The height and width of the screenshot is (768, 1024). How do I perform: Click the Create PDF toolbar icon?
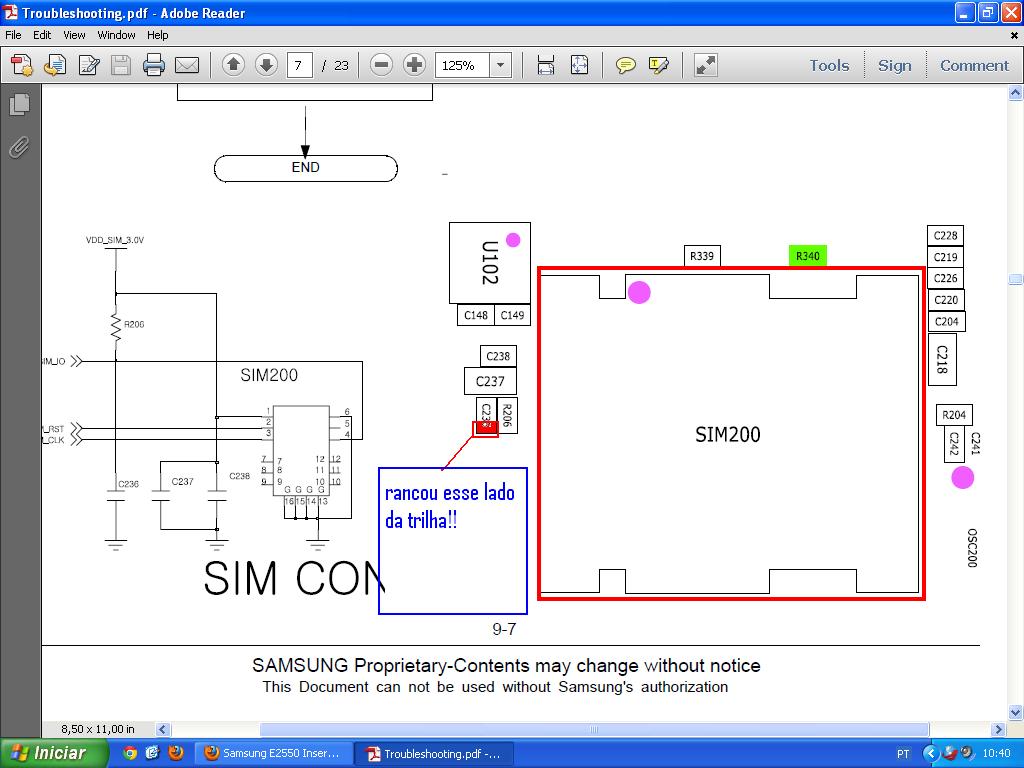coord(22,65)
